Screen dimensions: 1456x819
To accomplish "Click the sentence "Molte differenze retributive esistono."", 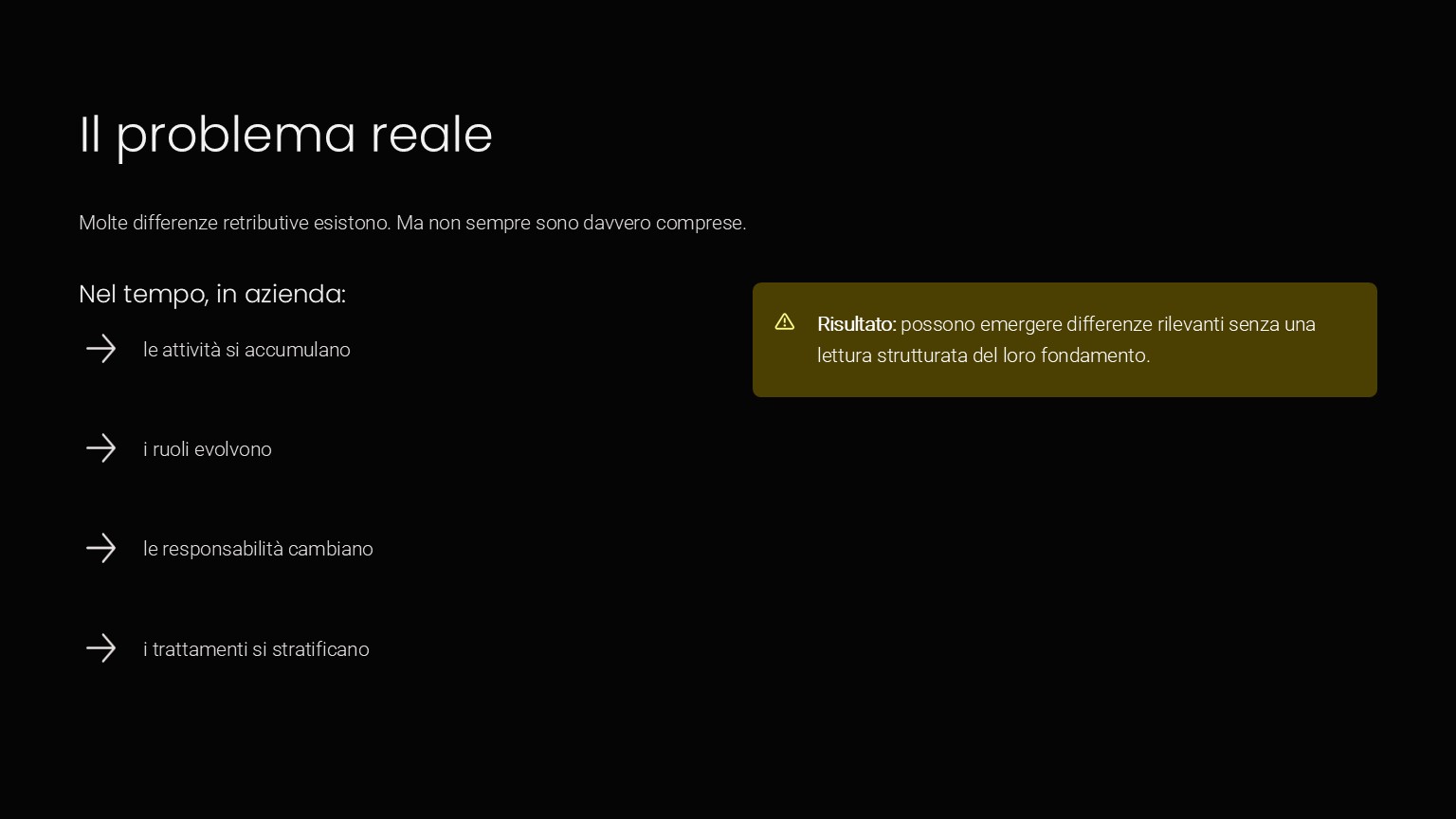I will tap(234, 223).
